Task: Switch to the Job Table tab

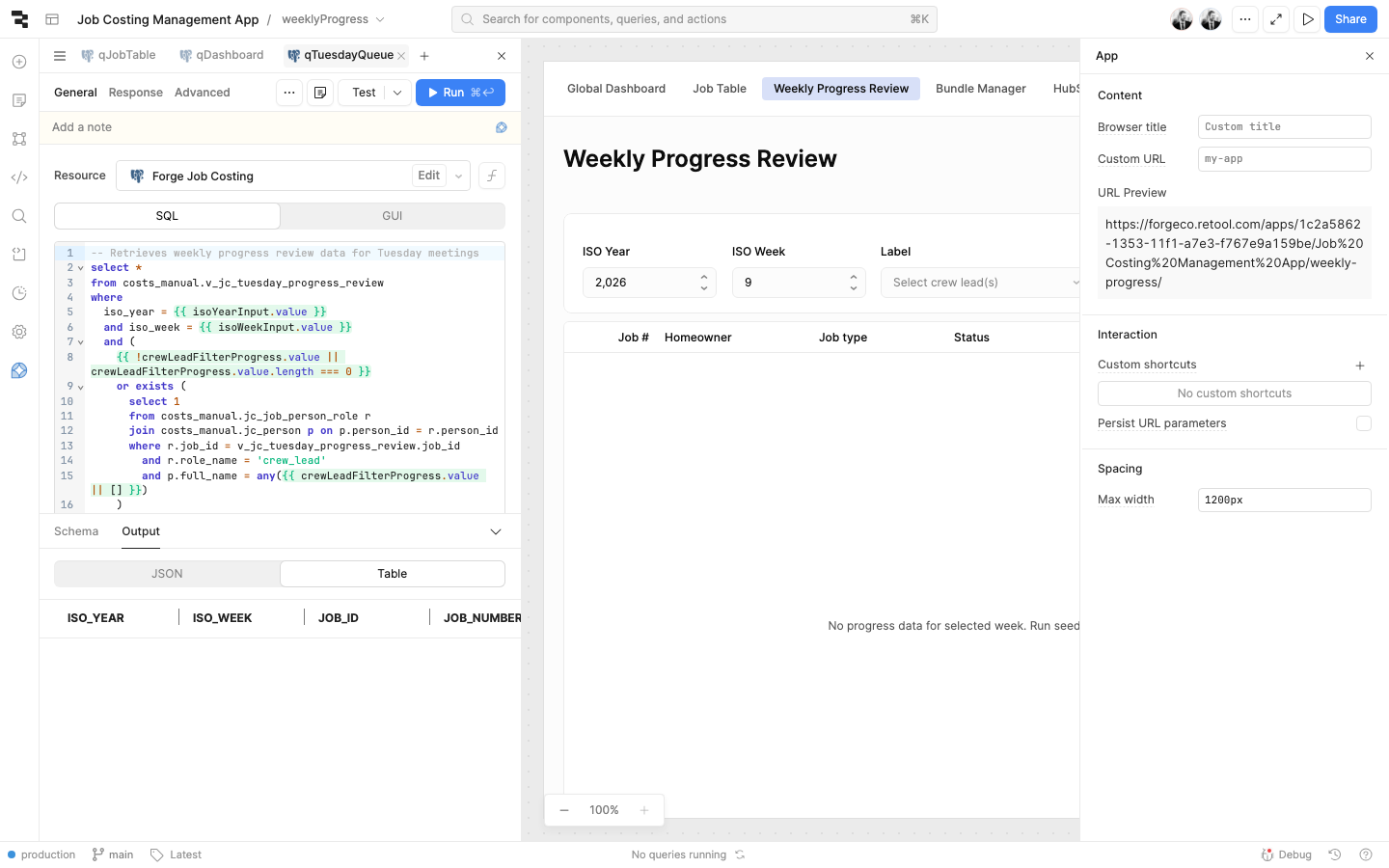Action: click(x=719, y=89)
